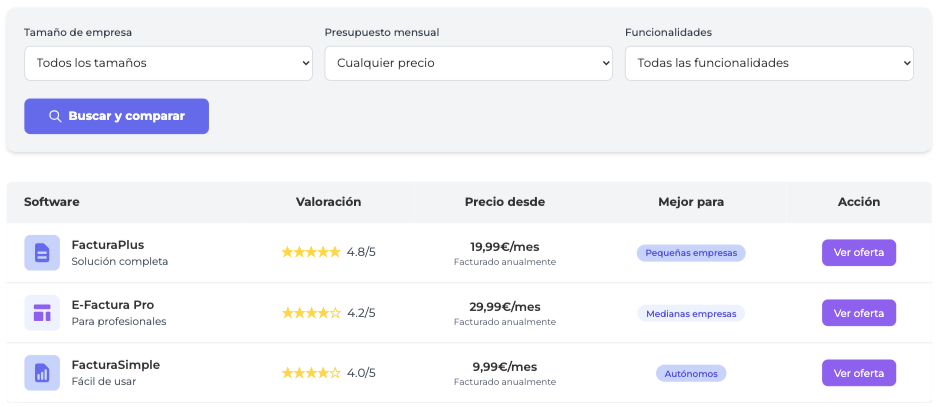
Task: Click FacturaPlus star rating
Action: [311, 253]
